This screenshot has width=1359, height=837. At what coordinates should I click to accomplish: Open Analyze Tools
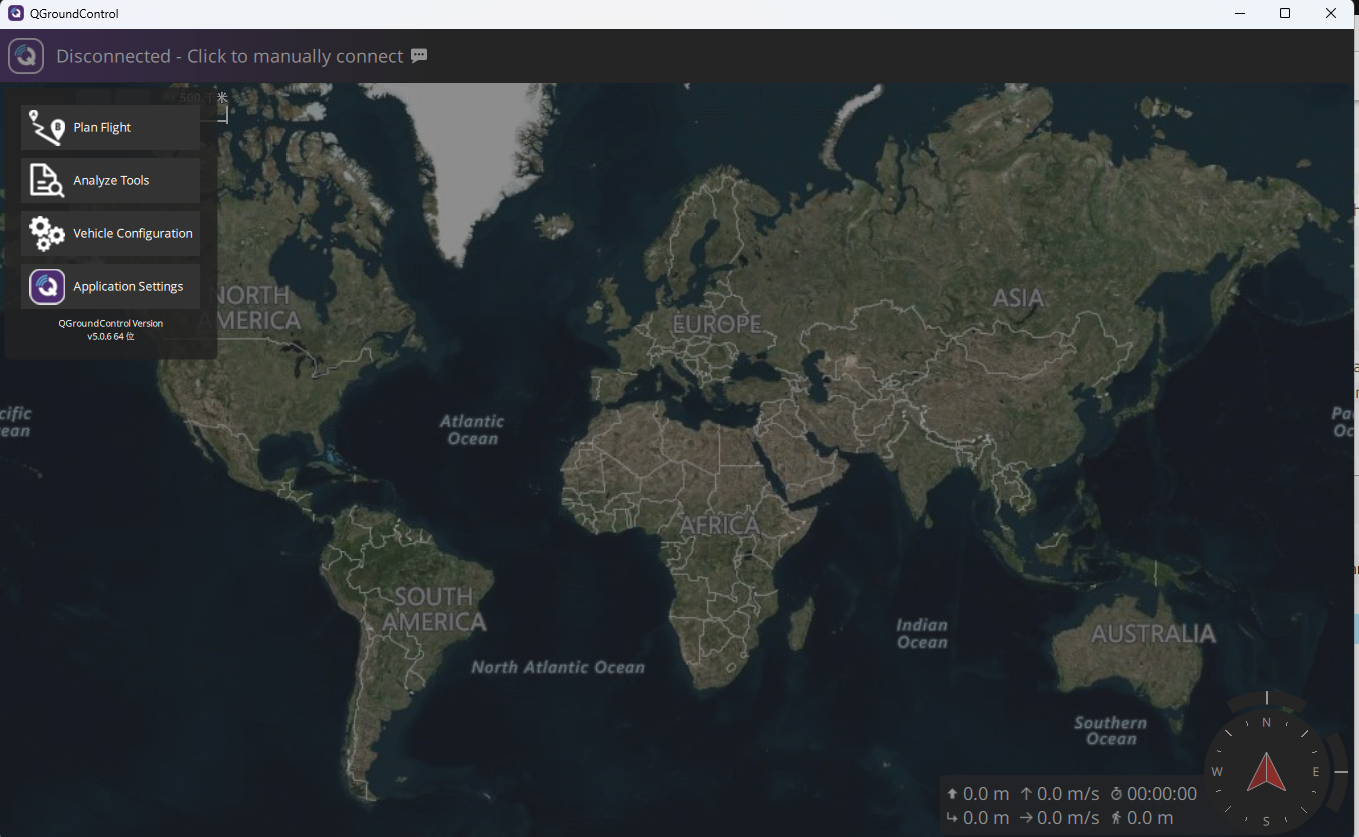pos(111,181)
